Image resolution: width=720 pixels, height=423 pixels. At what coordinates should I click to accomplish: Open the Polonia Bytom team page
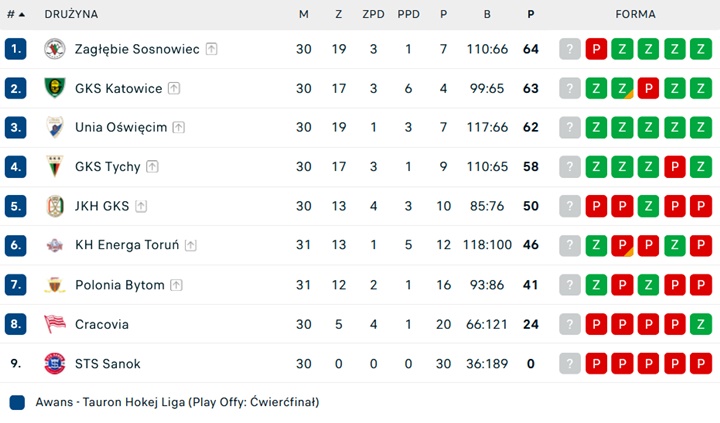pos(119,285)
